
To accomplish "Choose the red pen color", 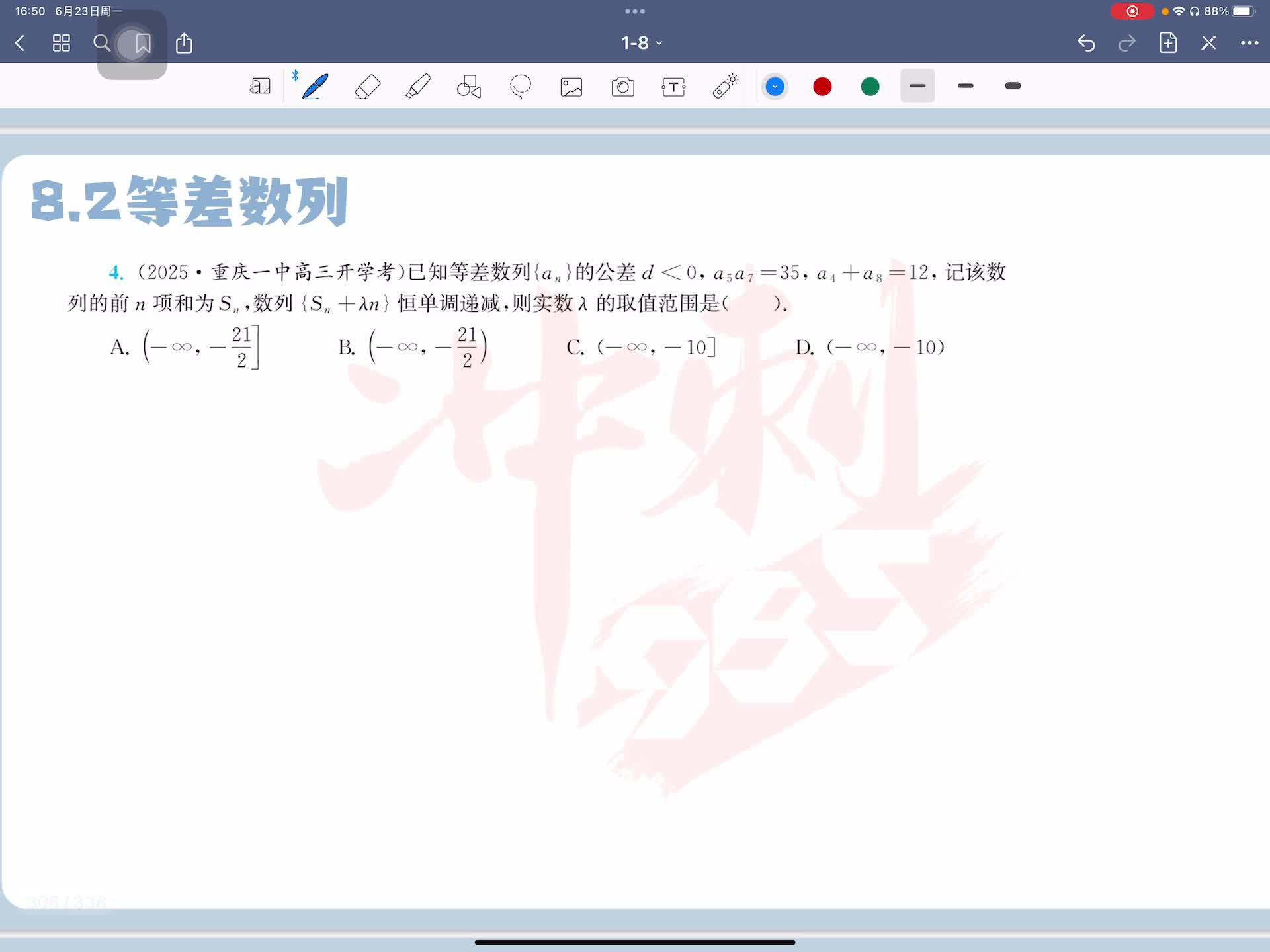I will 822,87.
